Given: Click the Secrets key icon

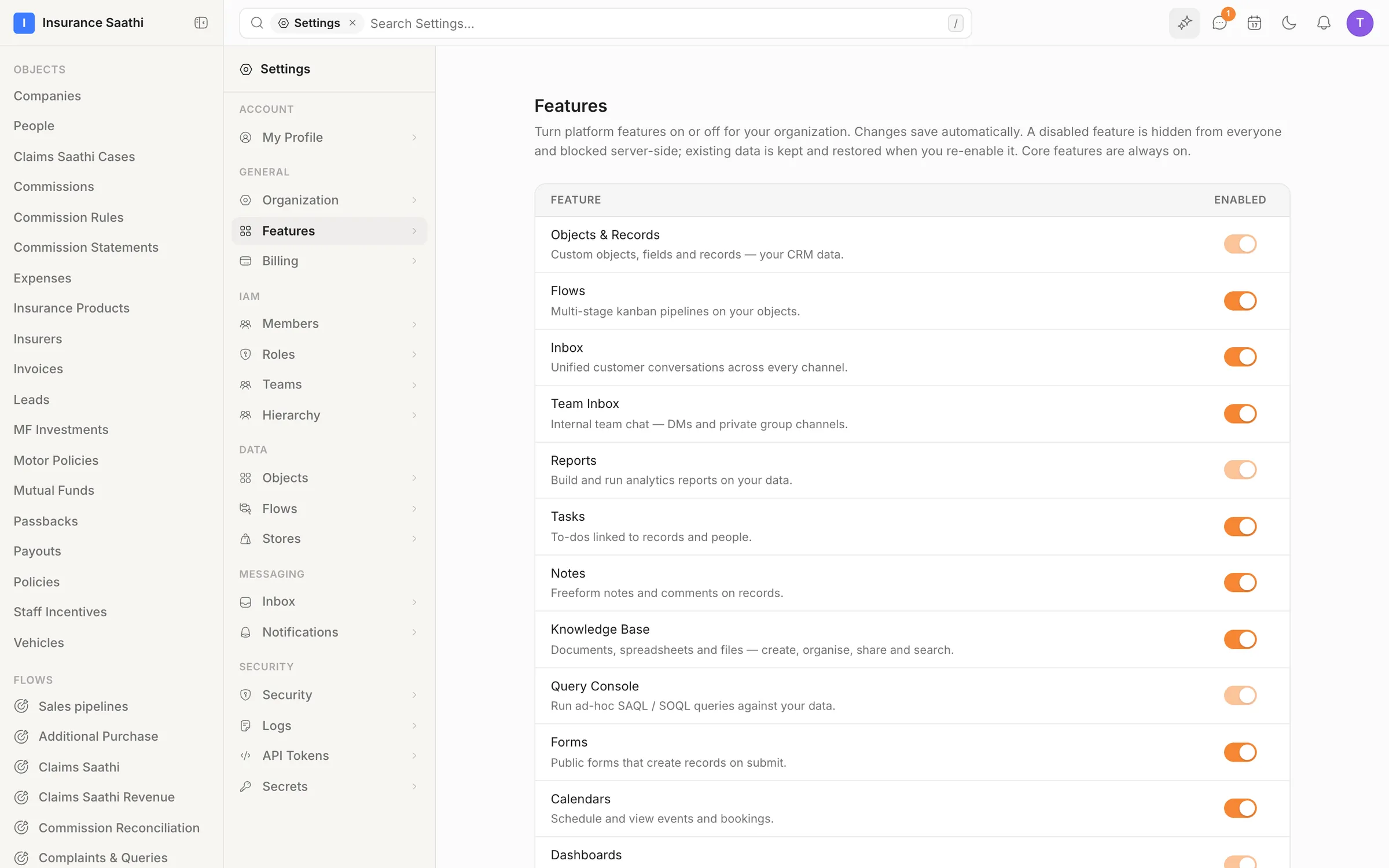Looking at the screenshot, I should [245, 786].
